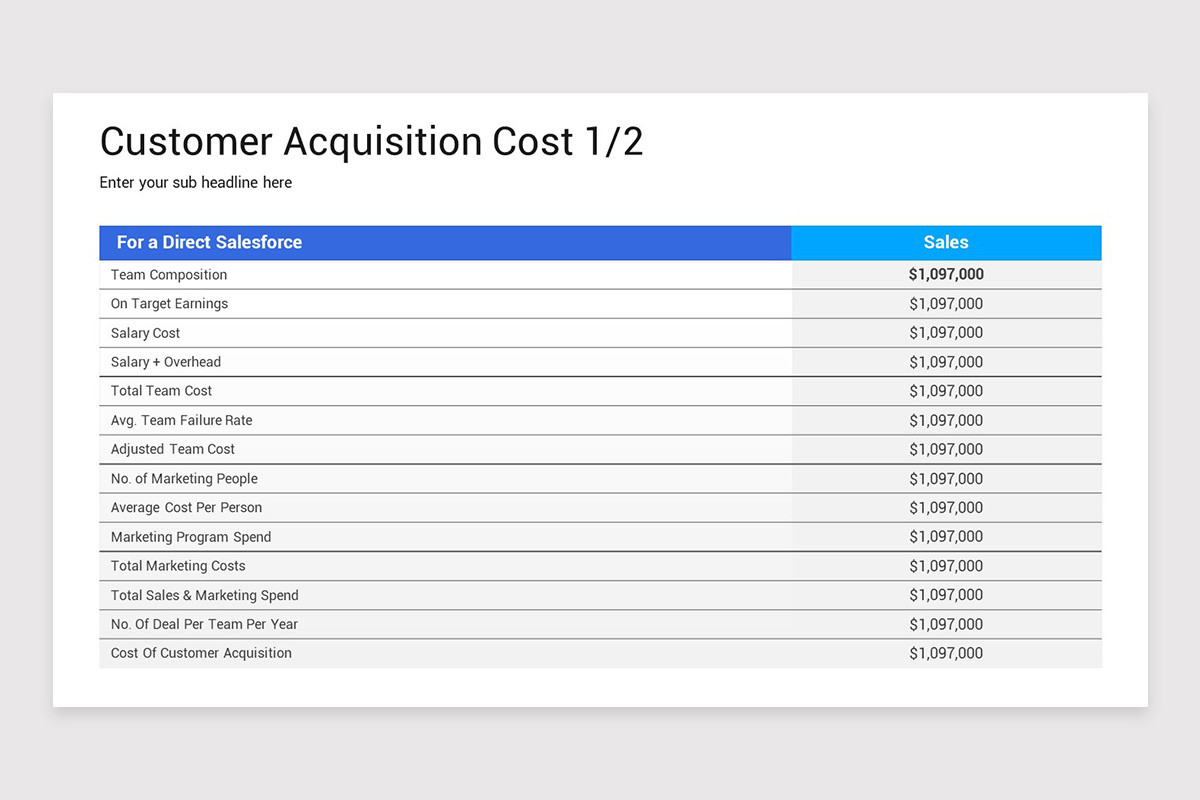Select the No. of Marketing People label
The width and height of the screenshot is (1200, 800).
tap(184, 479)
